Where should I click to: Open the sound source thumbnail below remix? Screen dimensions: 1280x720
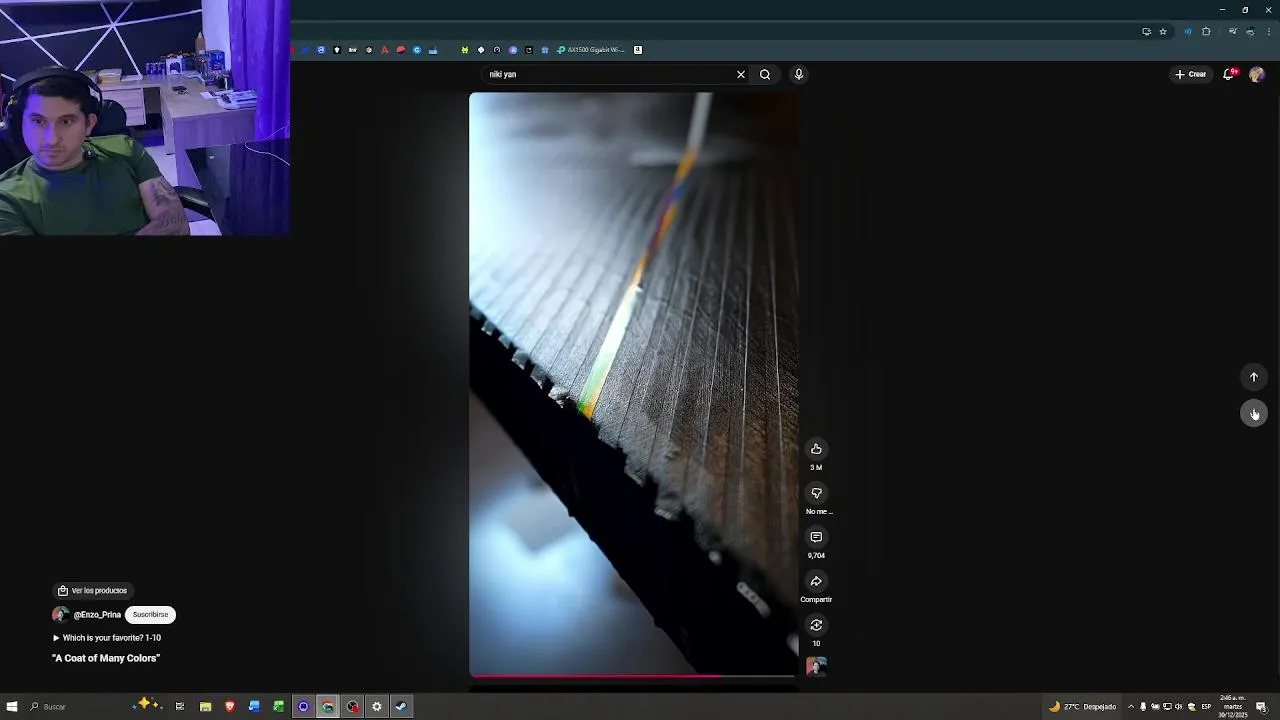816,666
